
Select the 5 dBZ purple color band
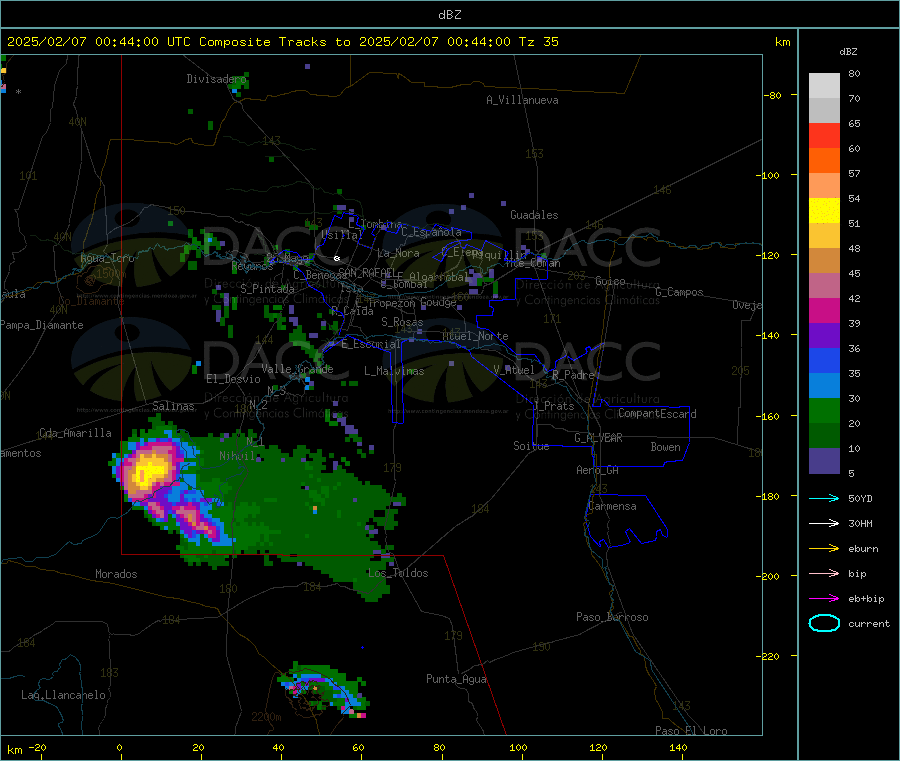click(x=824, y=461)
